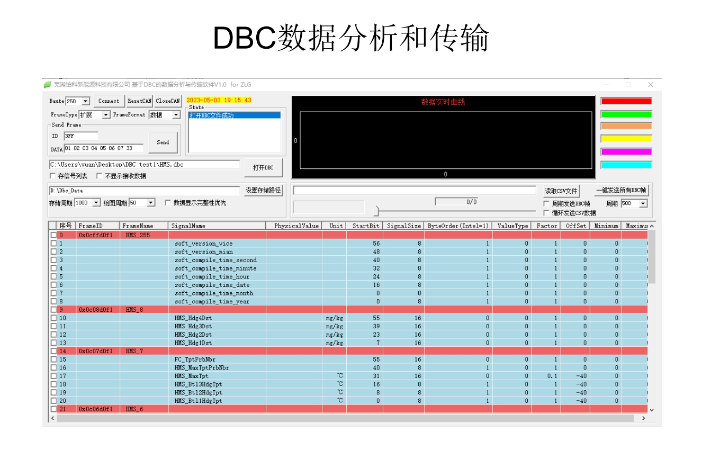Click the SignalName column header

click(217, 226)
